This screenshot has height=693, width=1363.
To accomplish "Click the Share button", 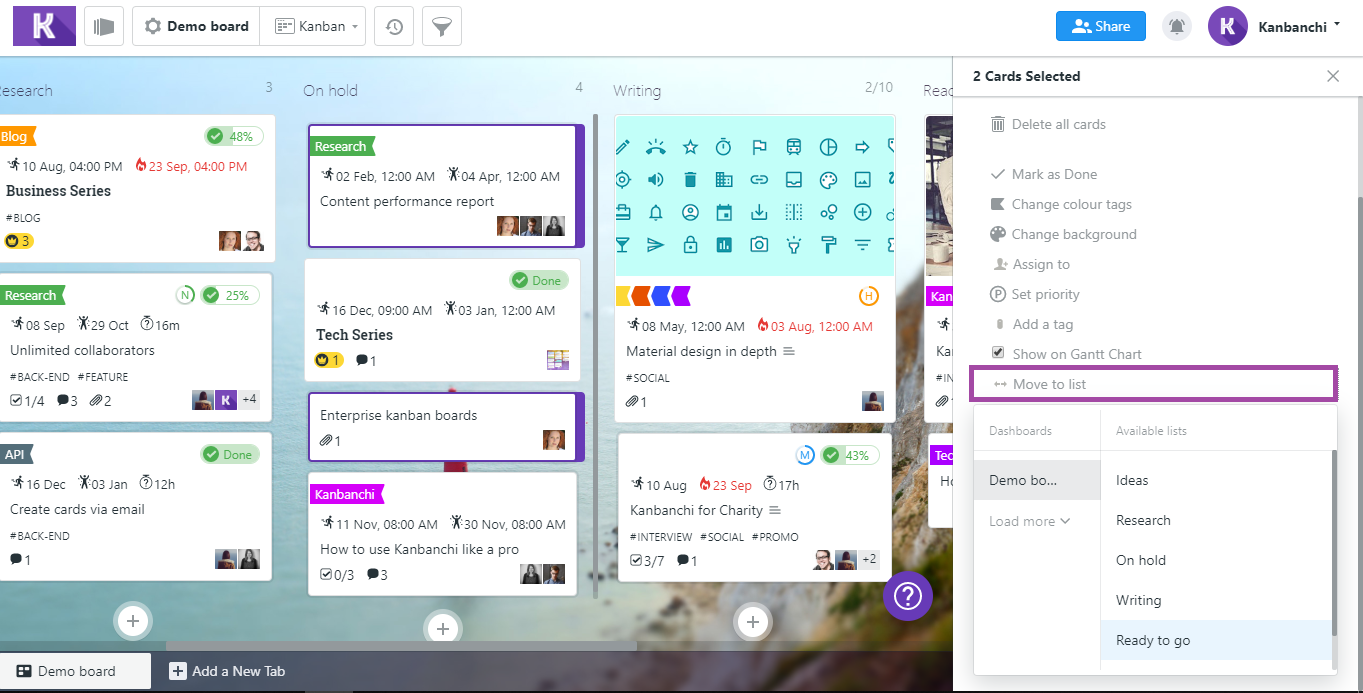I will pos(1100,26).
